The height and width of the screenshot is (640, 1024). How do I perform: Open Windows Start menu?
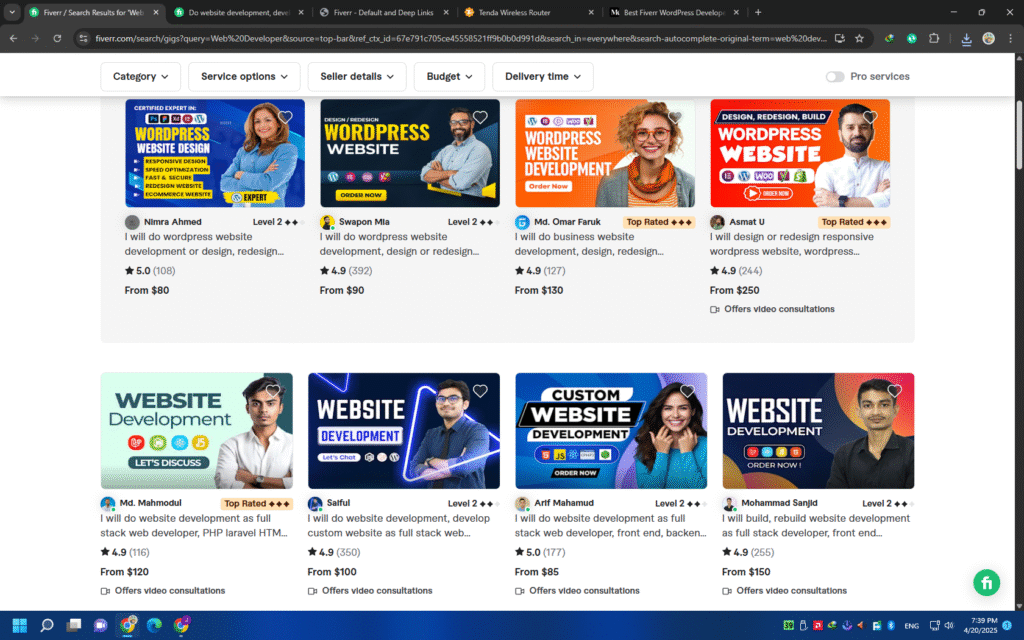tap(19, 625)
